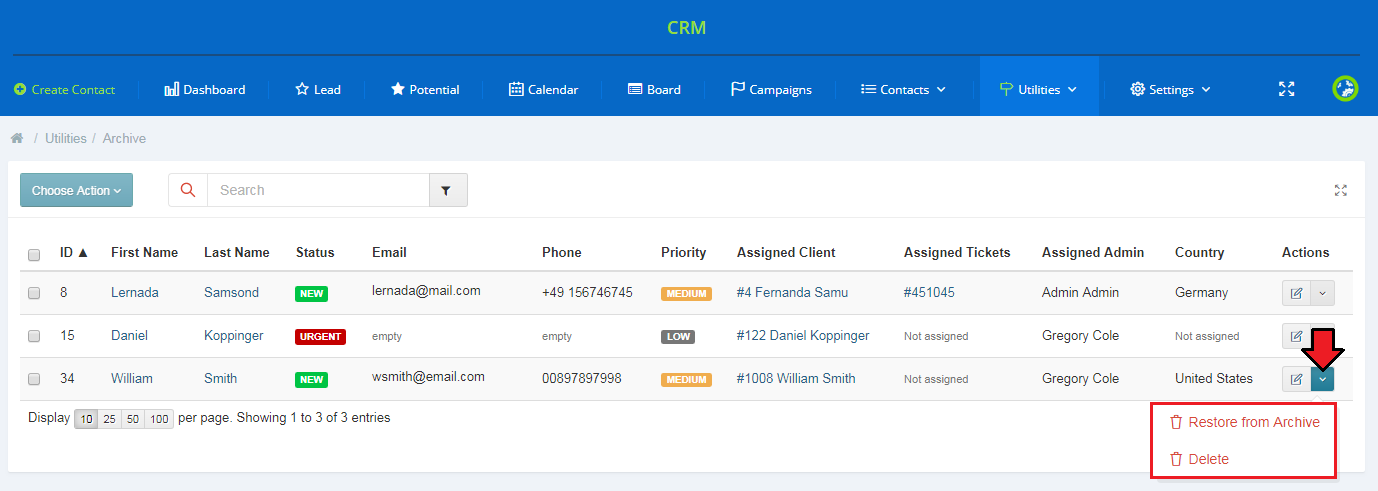Sort by First Name column
This screenshot has height=491, width=1378.
144,252
